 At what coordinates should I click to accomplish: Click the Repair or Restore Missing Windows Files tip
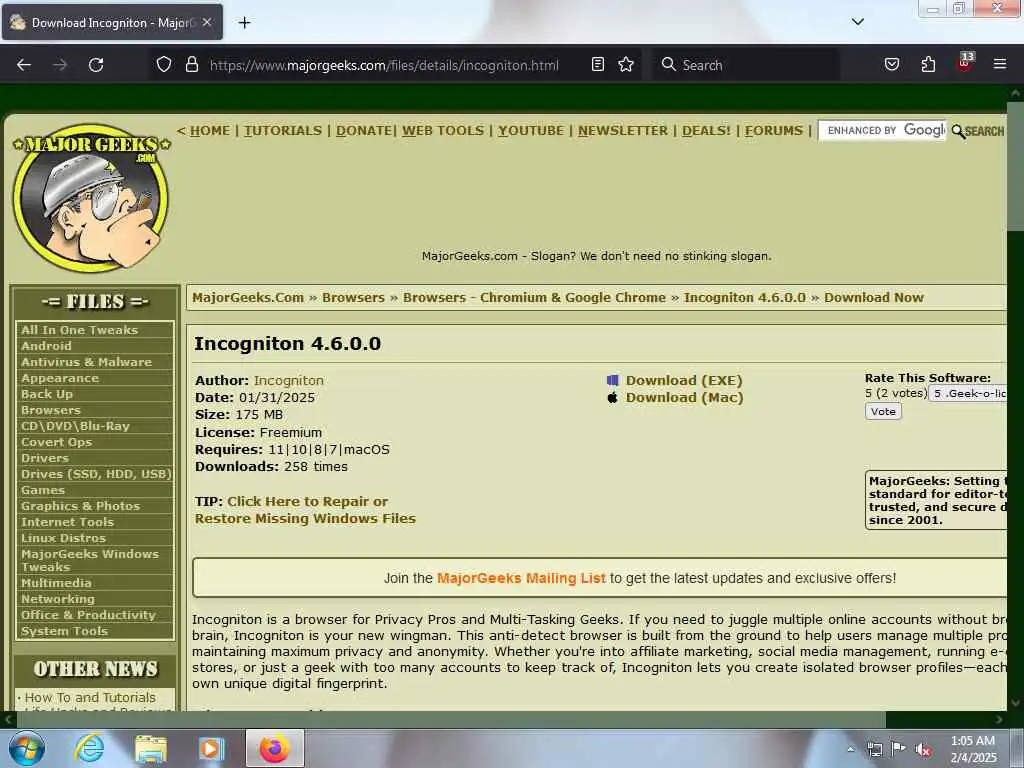click(305, 510)
